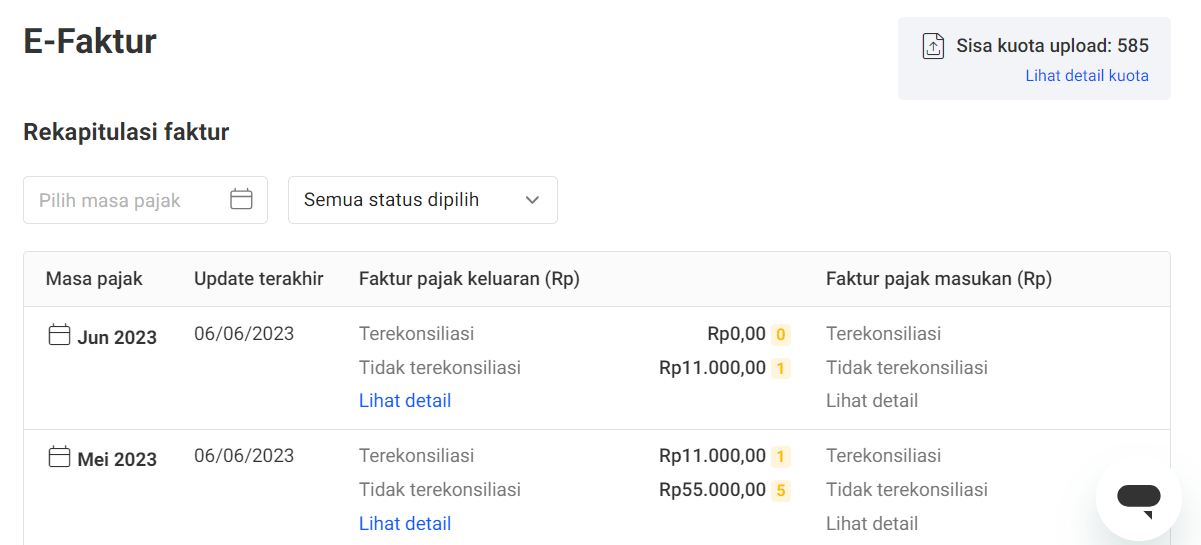Click Faktur pajak masukan column header
Viewport: 1201px width, 545px height.
[x=939, y=279]
